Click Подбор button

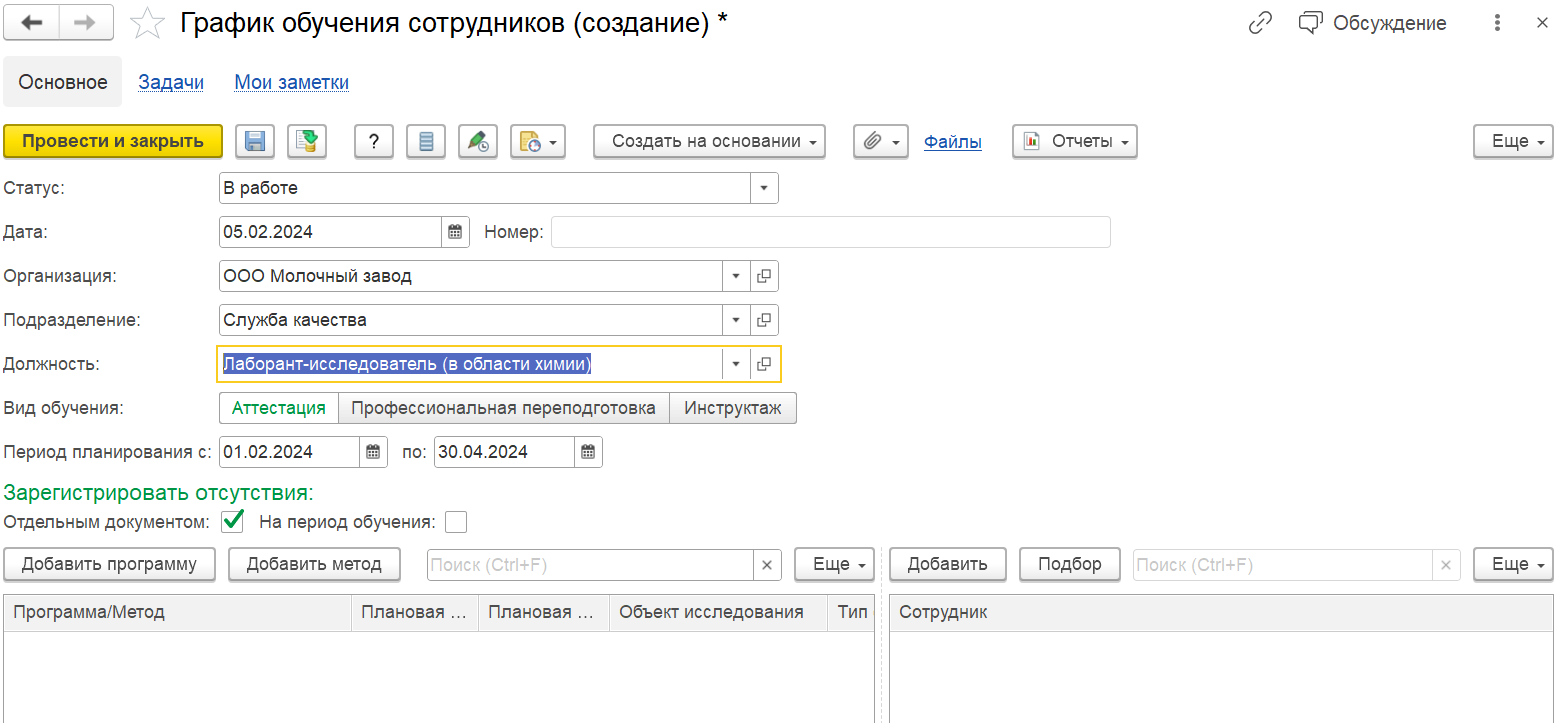pos(1070,564)
